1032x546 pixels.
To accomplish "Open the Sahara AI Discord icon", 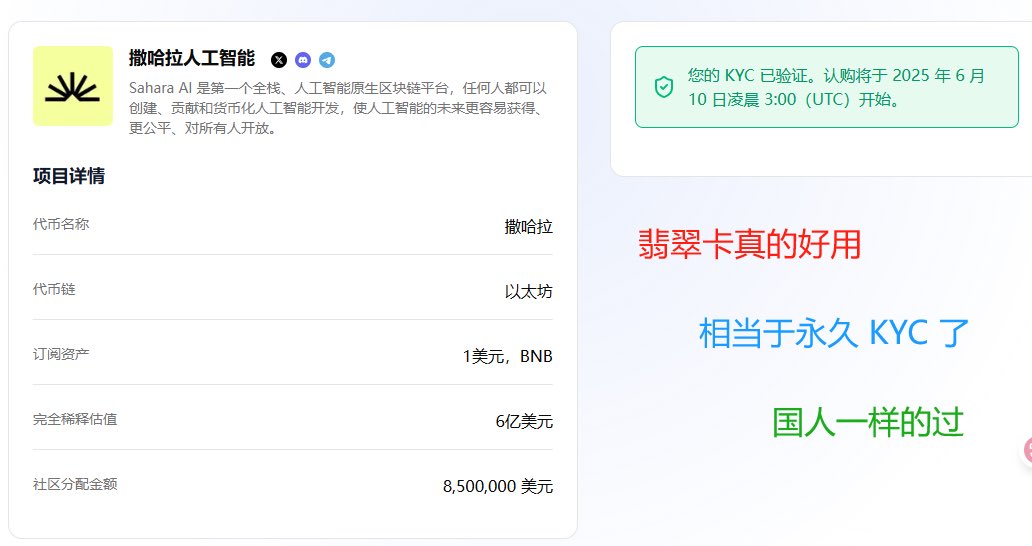I will point(303,60).
